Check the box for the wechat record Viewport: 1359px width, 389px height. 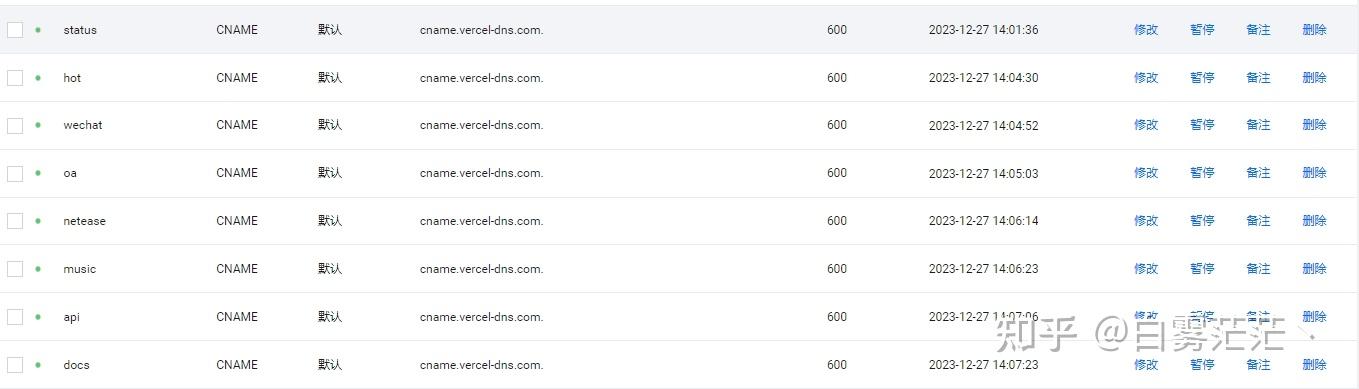(15, 125)
